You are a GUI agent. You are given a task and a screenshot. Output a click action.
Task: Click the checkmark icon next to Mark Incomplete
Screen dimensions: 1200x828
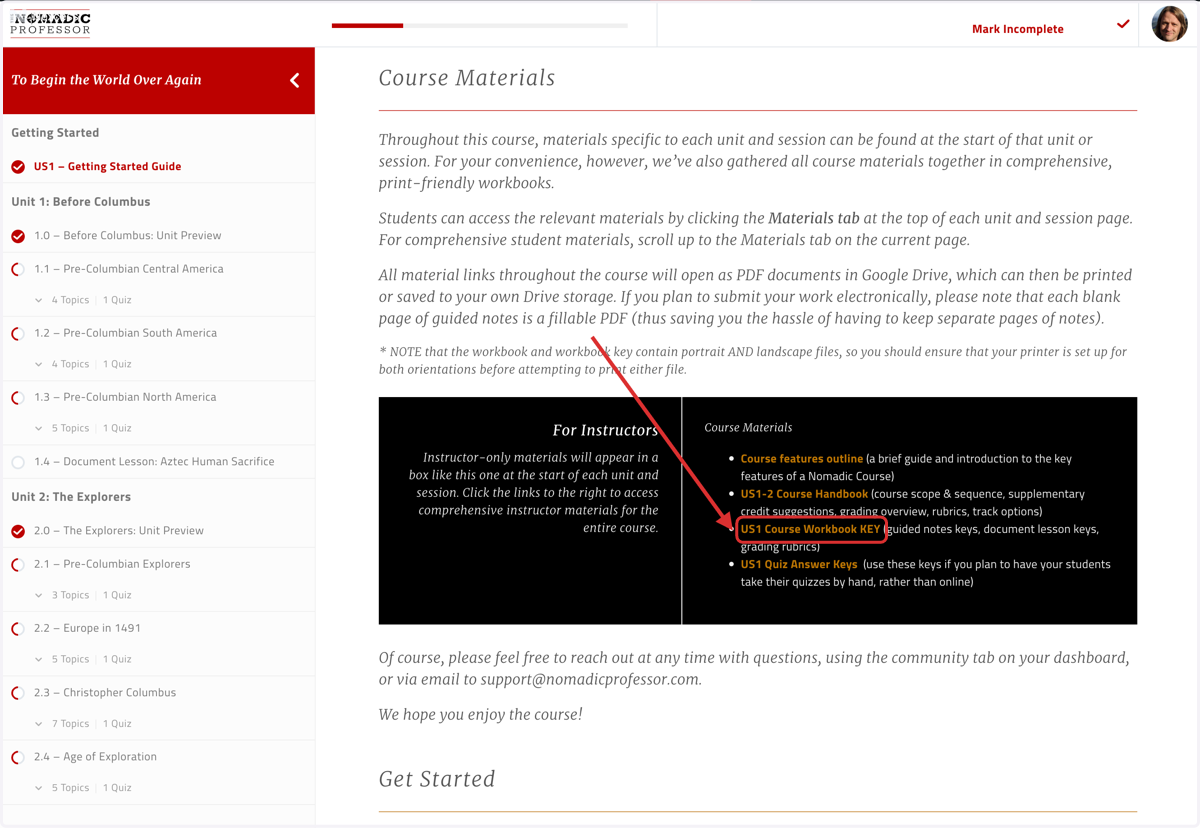(1123, 24)
